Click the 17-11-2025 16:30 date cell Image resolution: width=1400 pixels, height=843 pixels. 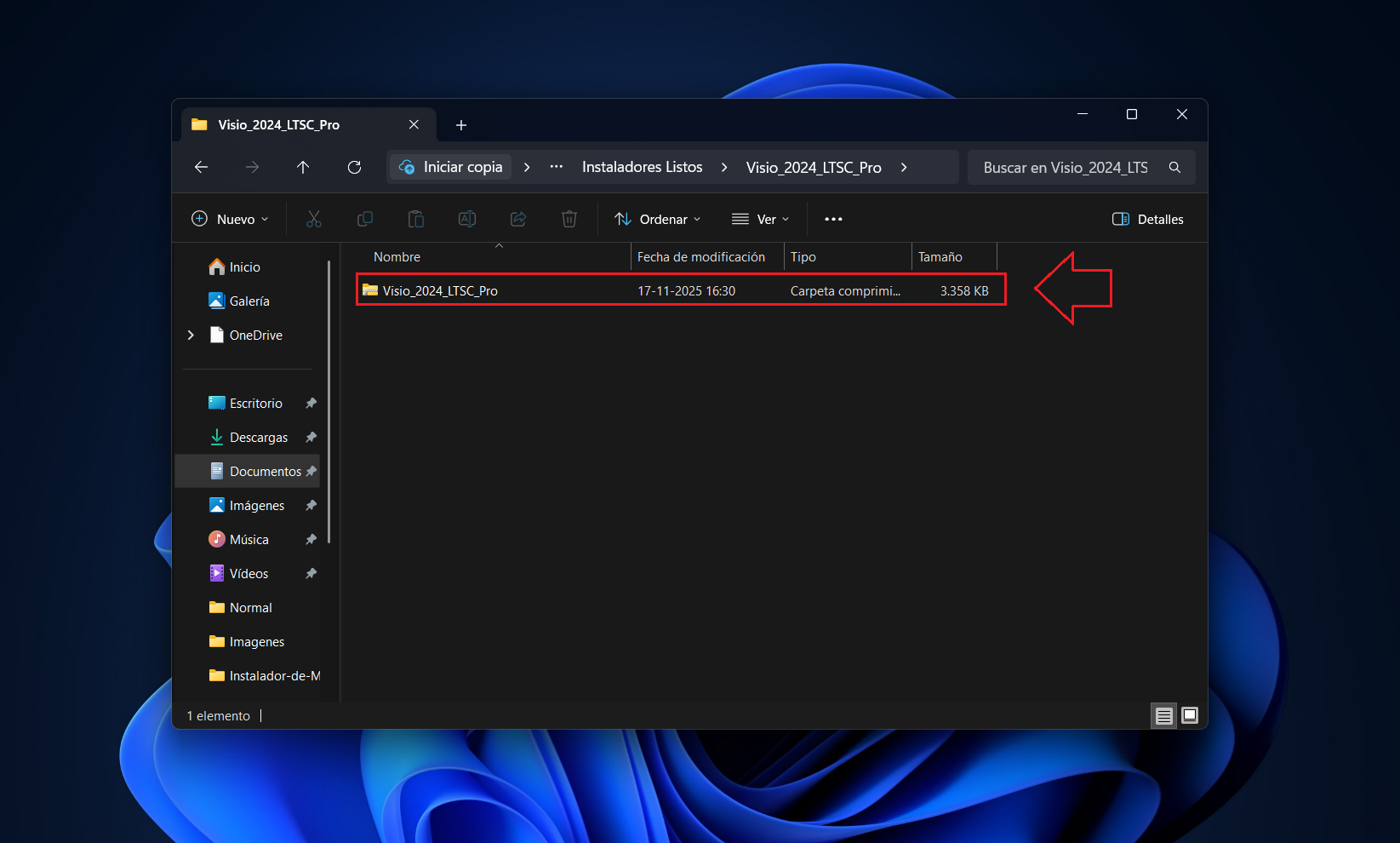pyautogui.click(x=687, y=291)
